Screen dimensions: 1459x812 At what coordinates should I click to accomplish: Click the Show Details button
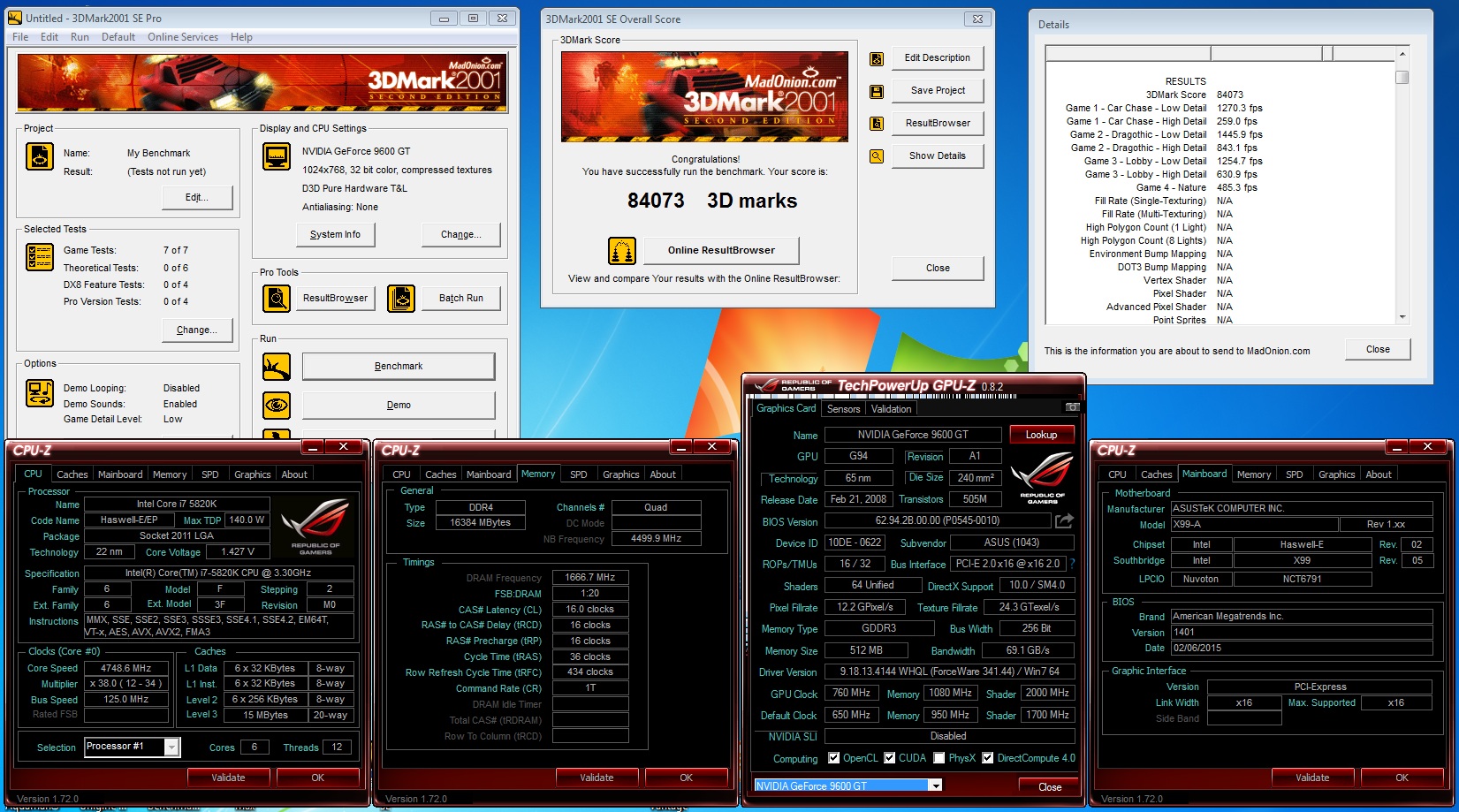938,156
